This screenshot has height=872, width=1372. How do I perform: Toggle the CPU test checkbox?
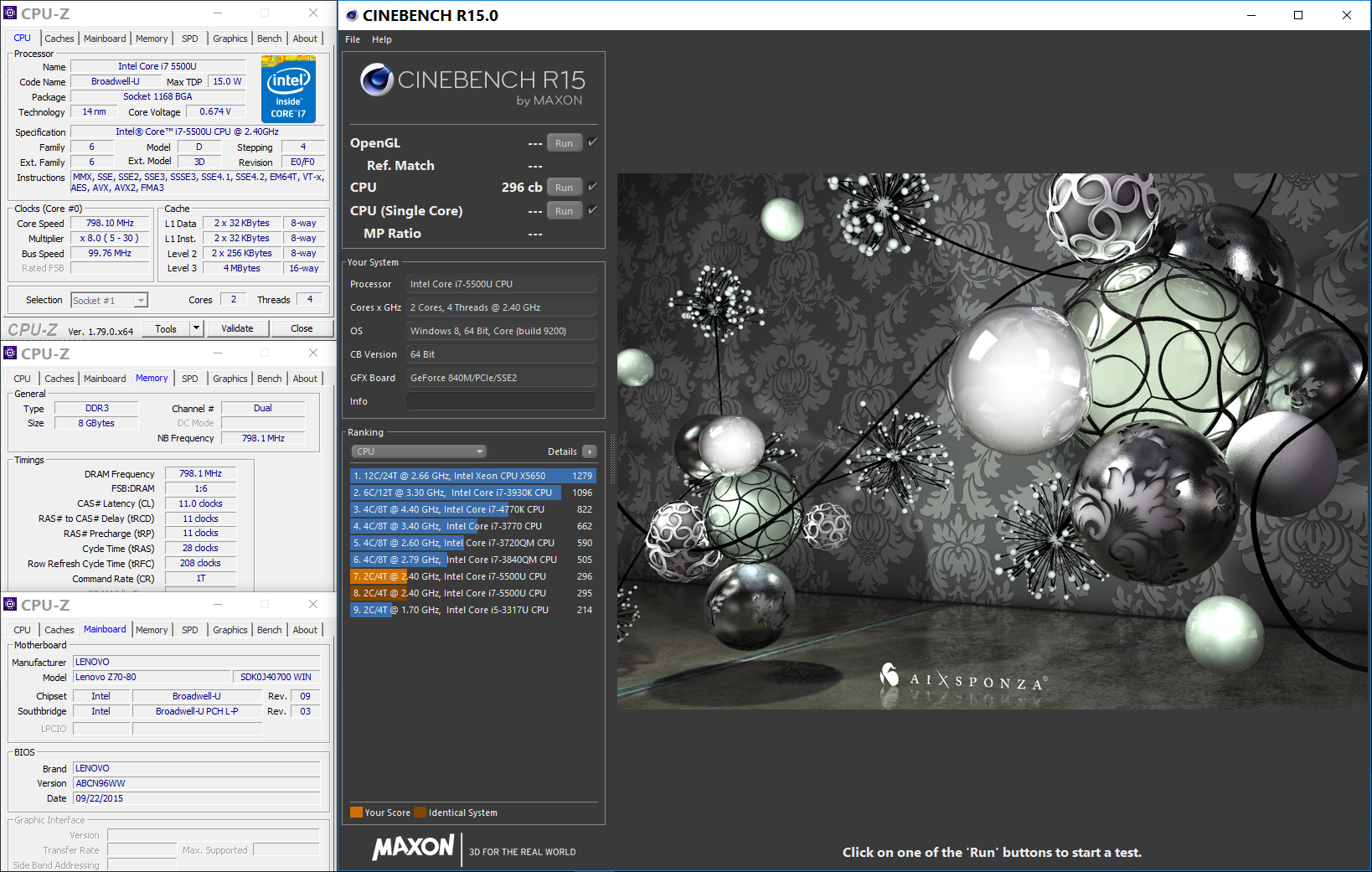coord(592,187)
